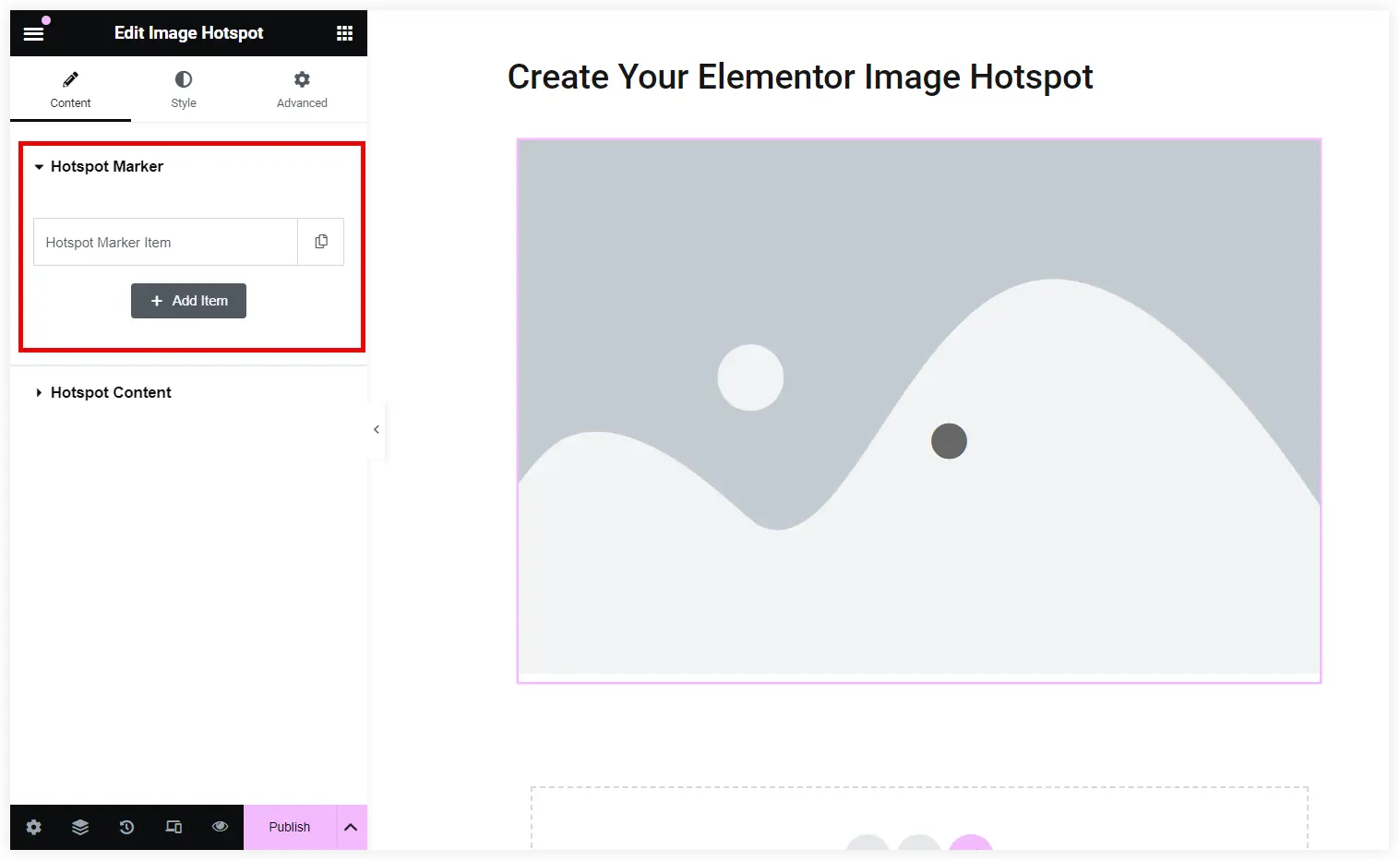Open the Navigator layers icon
The width and height of the screenshot is (1400, 861).
[80, 827]
